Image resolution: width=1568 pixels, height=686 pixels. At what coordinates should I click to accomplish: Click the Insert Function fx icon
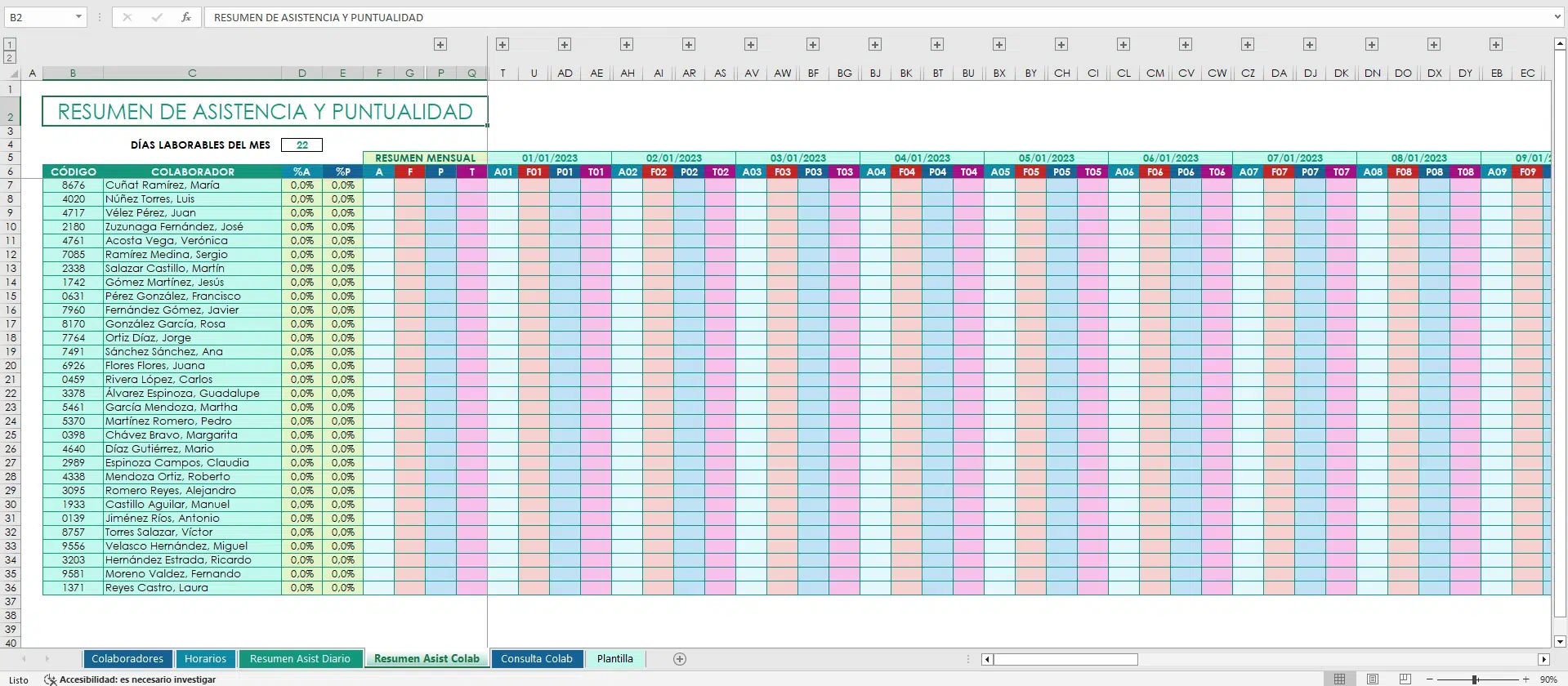point(186,17)
